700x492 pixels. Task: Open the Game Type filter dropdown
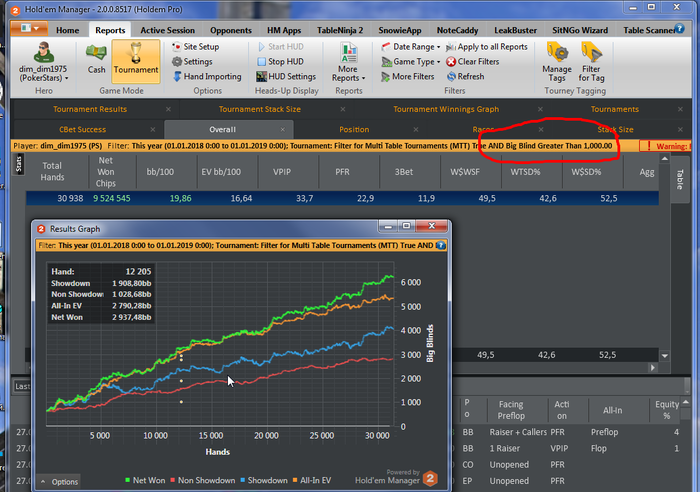click(411, 62)
